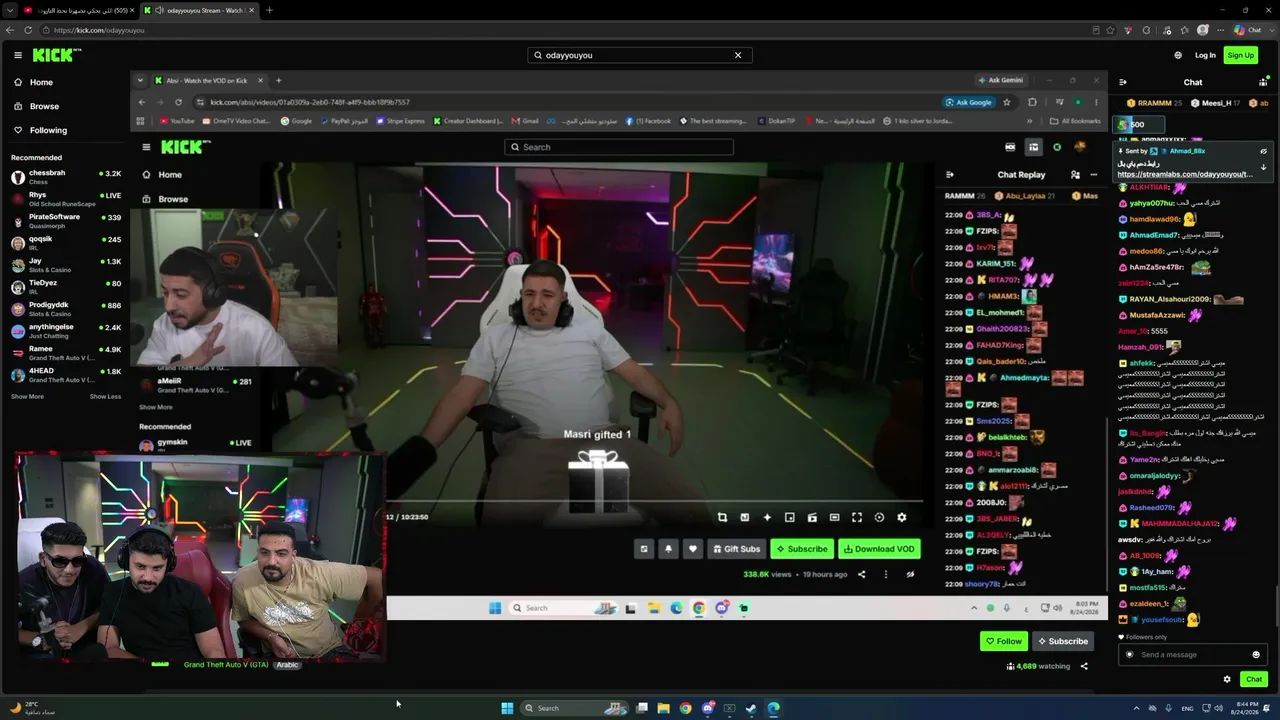Click top gifter RRAMMM in chat

[x=1154, y=103]
